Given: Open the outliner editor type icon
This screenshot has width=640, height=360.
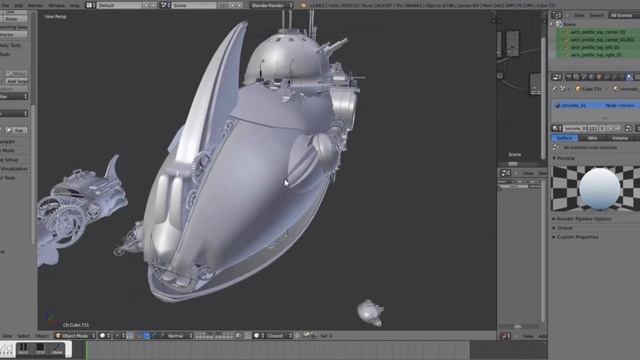Looking at the screenshot, I should [556, 15].
